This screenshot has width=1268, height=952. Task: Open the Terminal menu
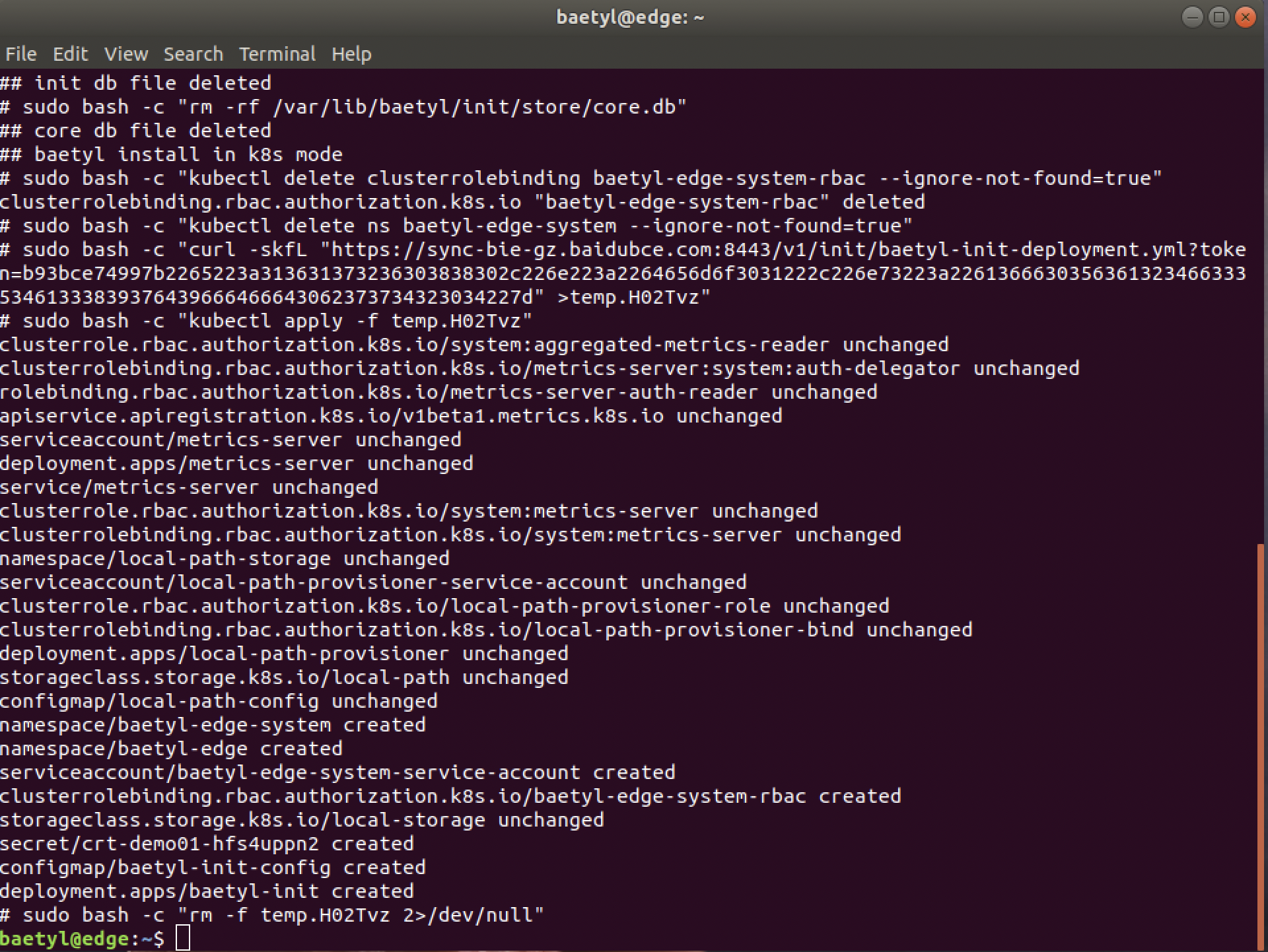[277, 54]
